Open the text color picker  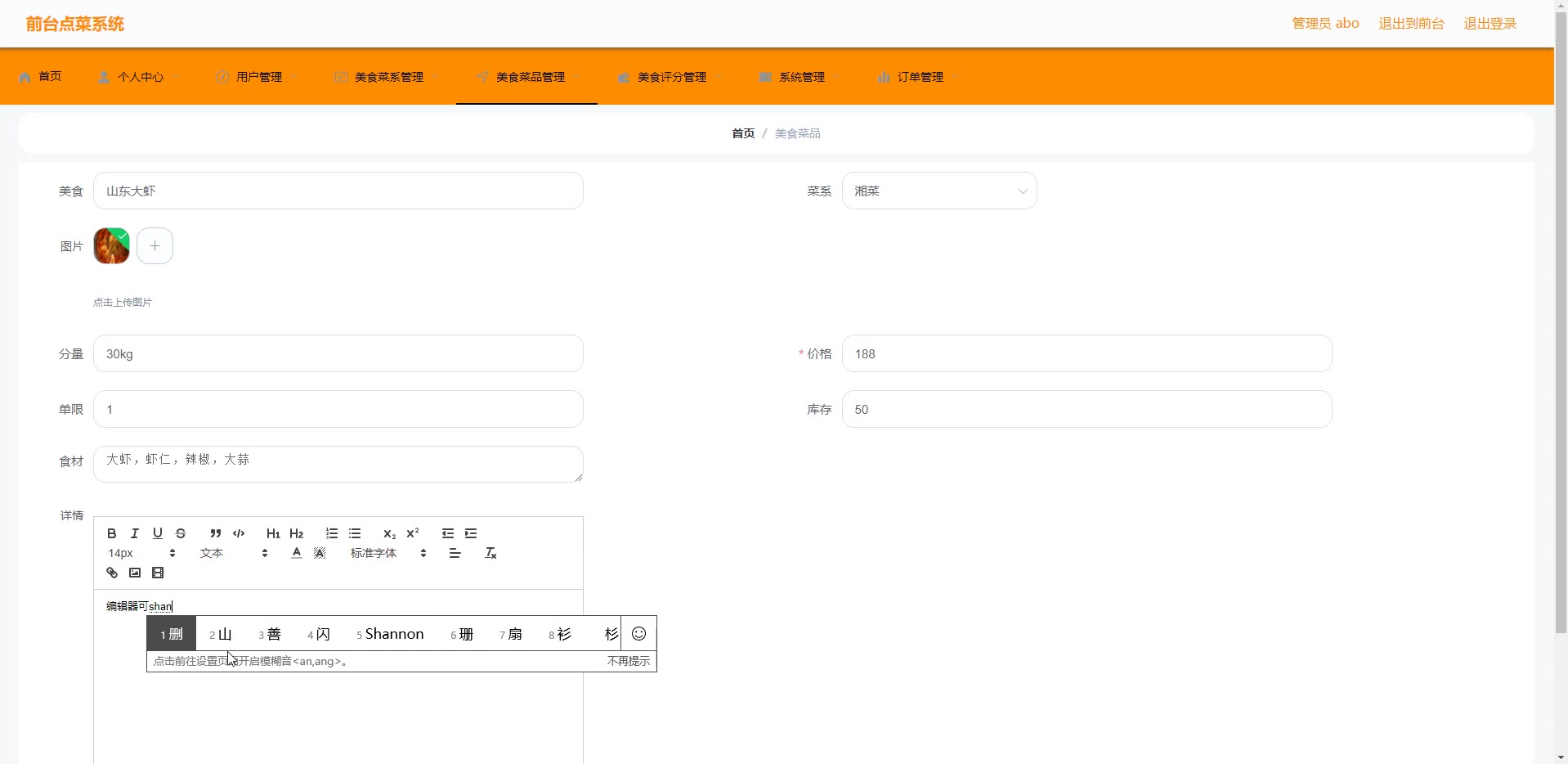[297, 553]
